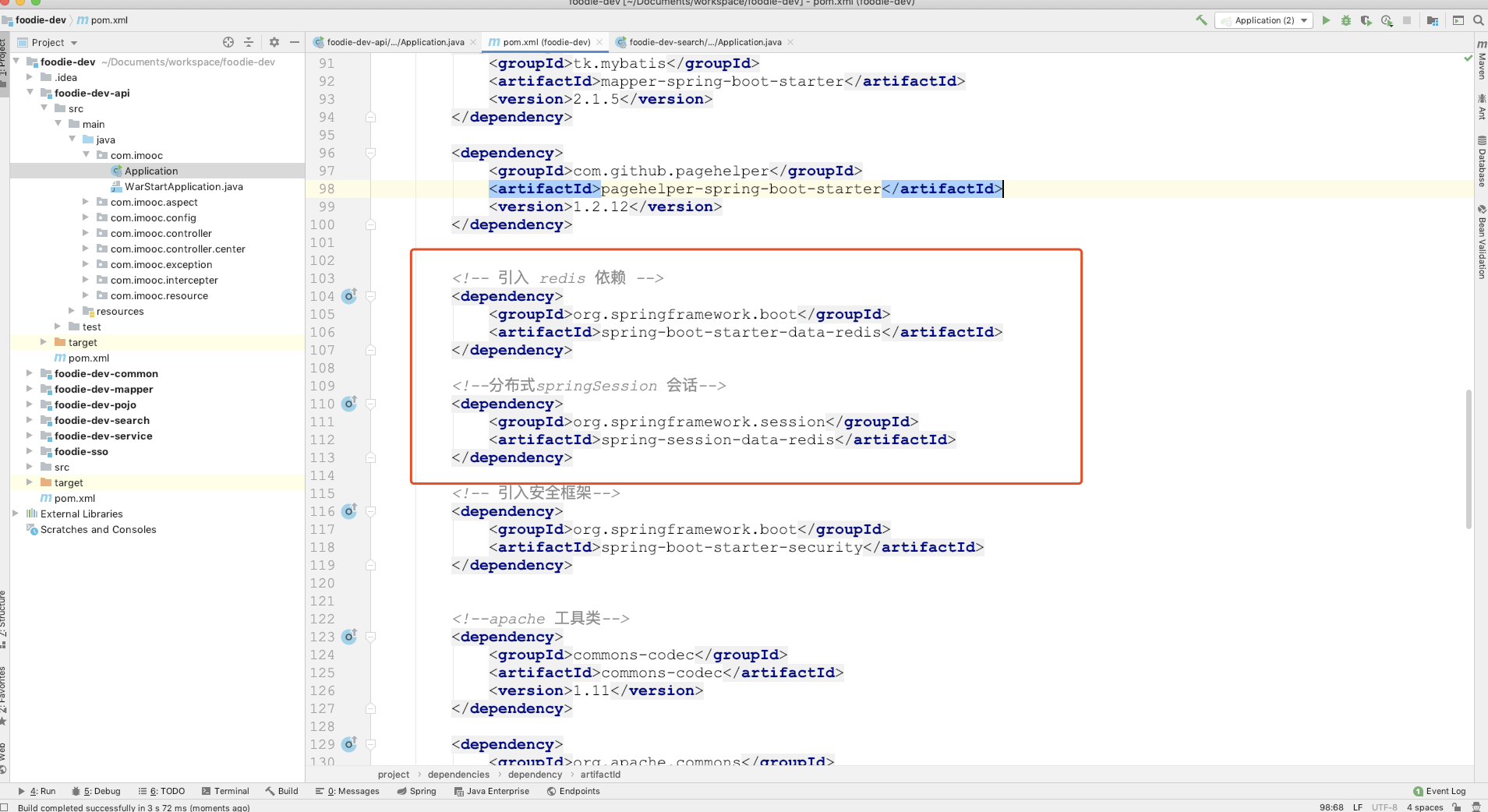Viewport: 1488px width, 812px height.
Task: Expand the com.imooc.controller package
Action: (86, 233)
